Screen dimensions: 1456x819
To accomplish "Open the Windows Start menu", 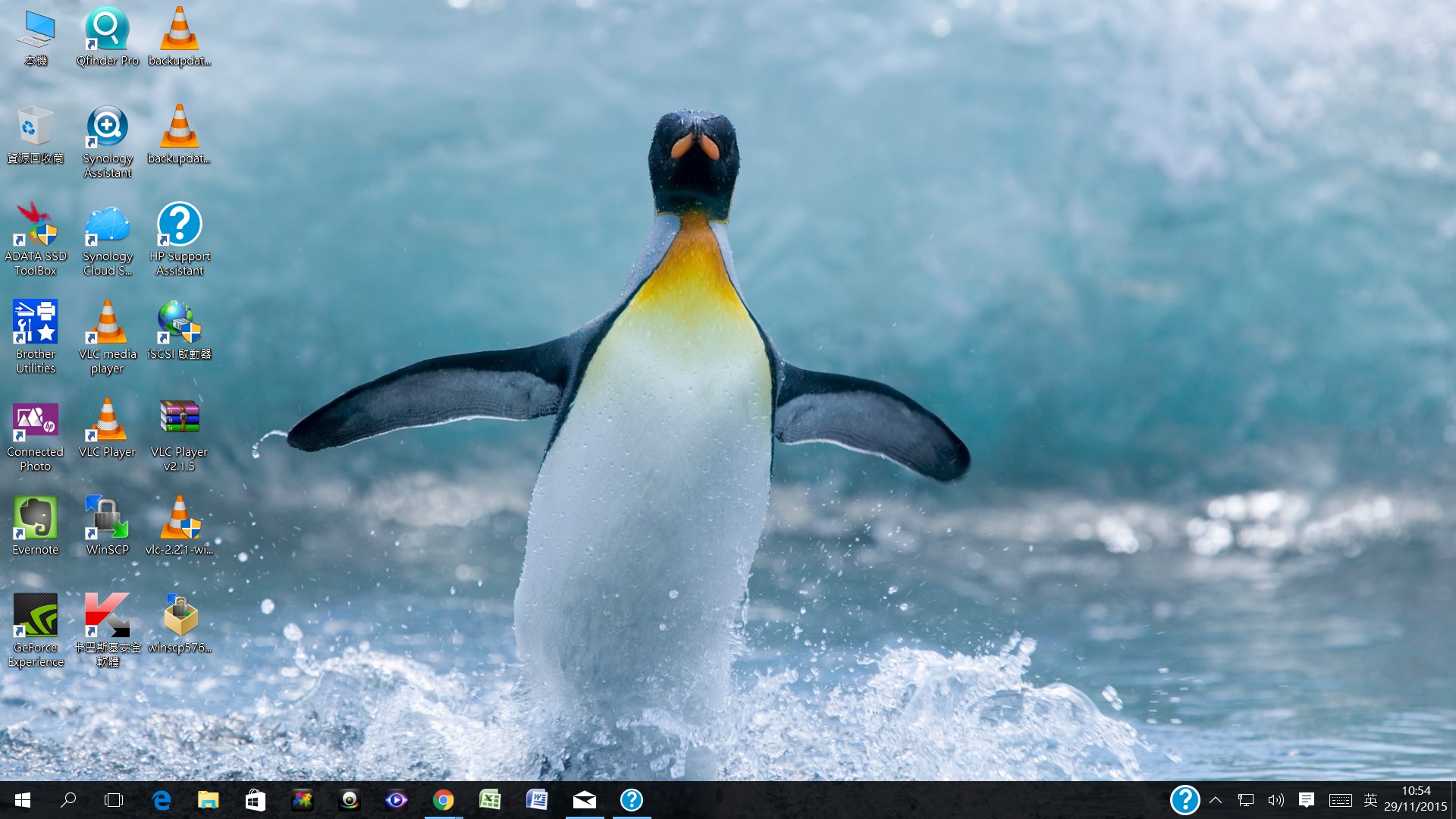I will tap(23, 800).
